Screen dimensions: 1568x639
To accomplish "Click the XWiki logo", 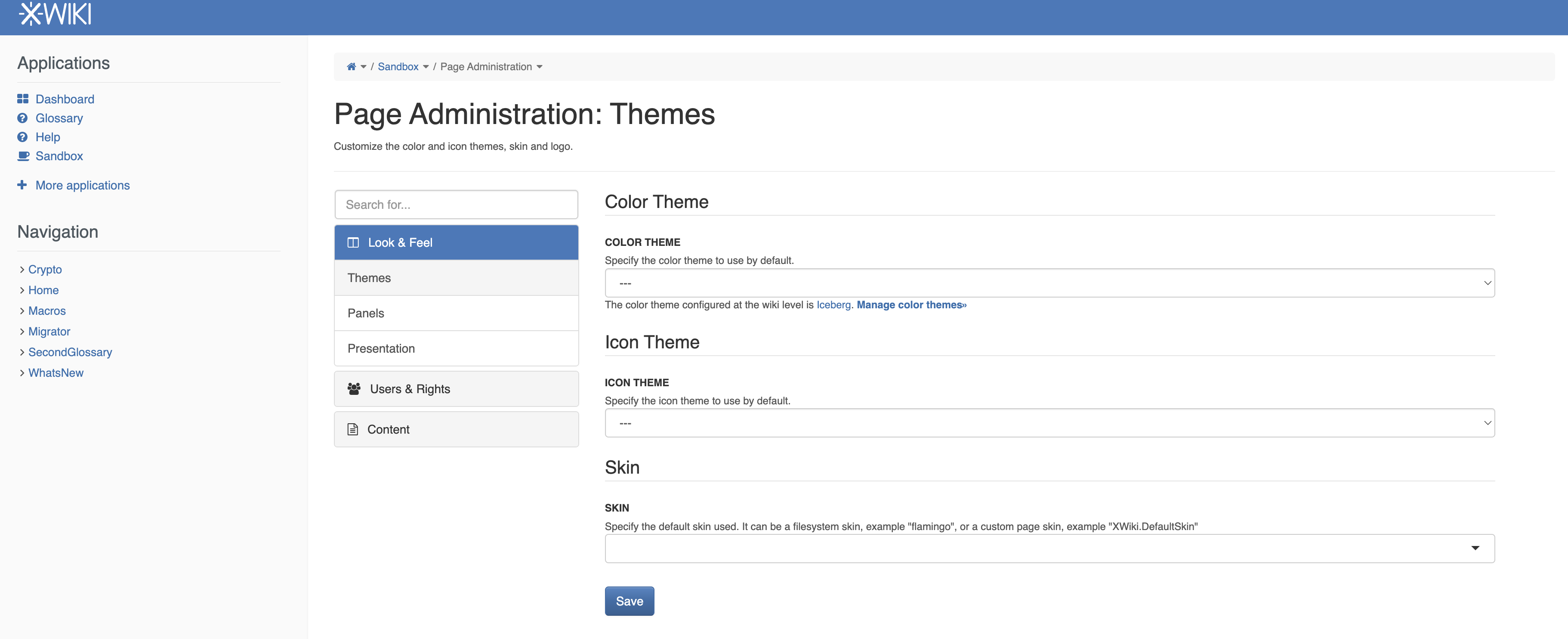I will 56,14.
